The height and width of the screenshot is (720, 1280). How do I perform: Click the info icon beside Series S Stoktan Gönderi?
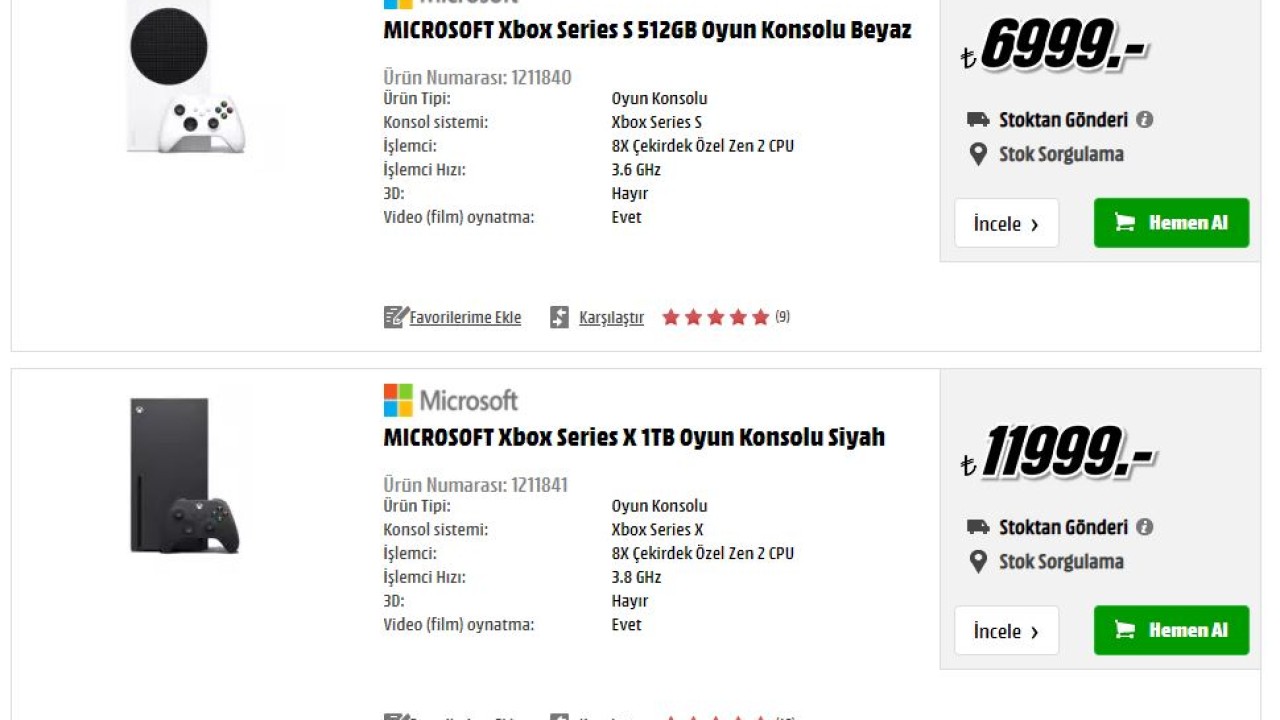1145,119
